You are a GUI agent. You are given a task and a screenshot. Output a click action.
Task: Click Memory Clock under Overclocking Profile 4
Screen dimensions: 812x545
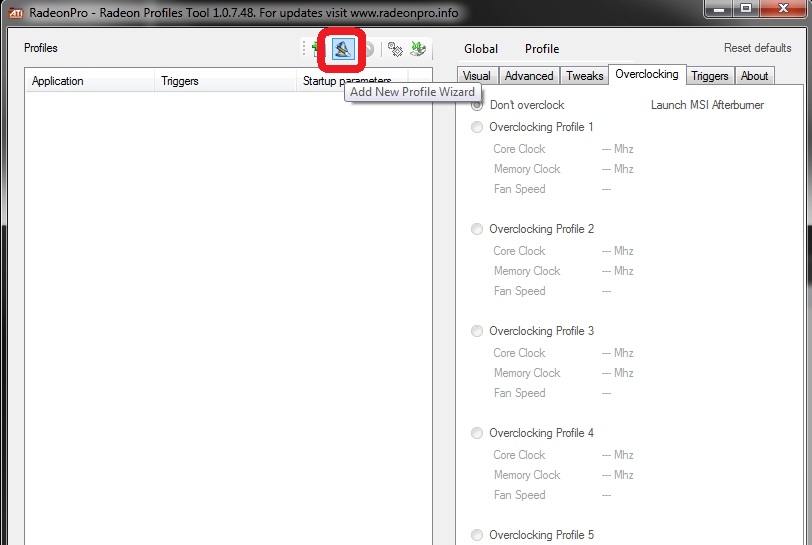pyautogui.click(x=527, y=475)
